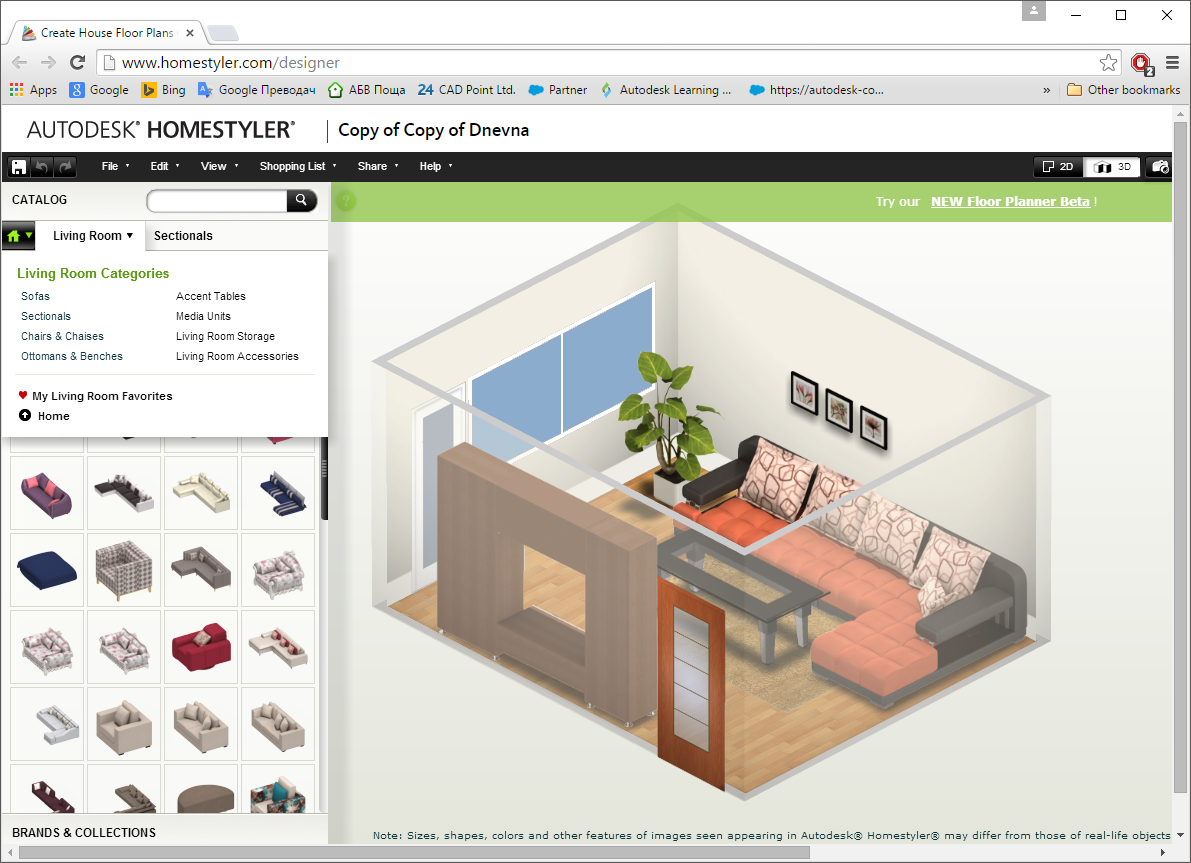1191x863 pixels.
Task: Open the Chrome hamburger menu
Action: pyautogui.click(x=1172, y=62)
